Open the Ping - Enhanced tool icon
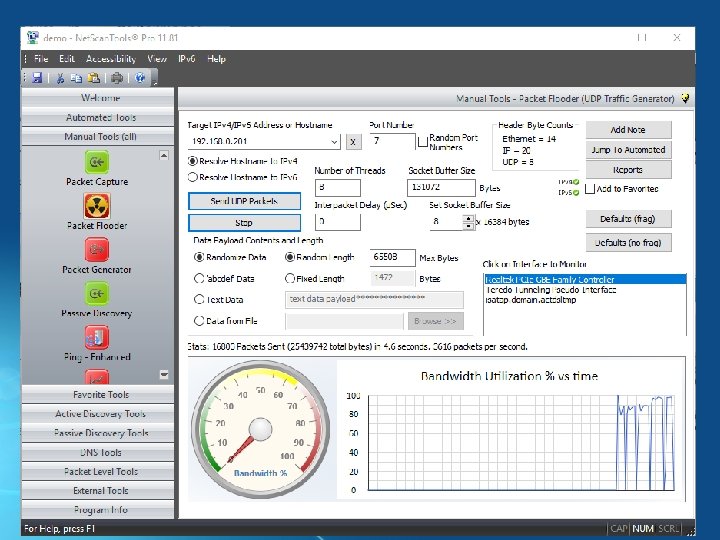This screenshot has width=720, height=540. [x=97, y=336]
